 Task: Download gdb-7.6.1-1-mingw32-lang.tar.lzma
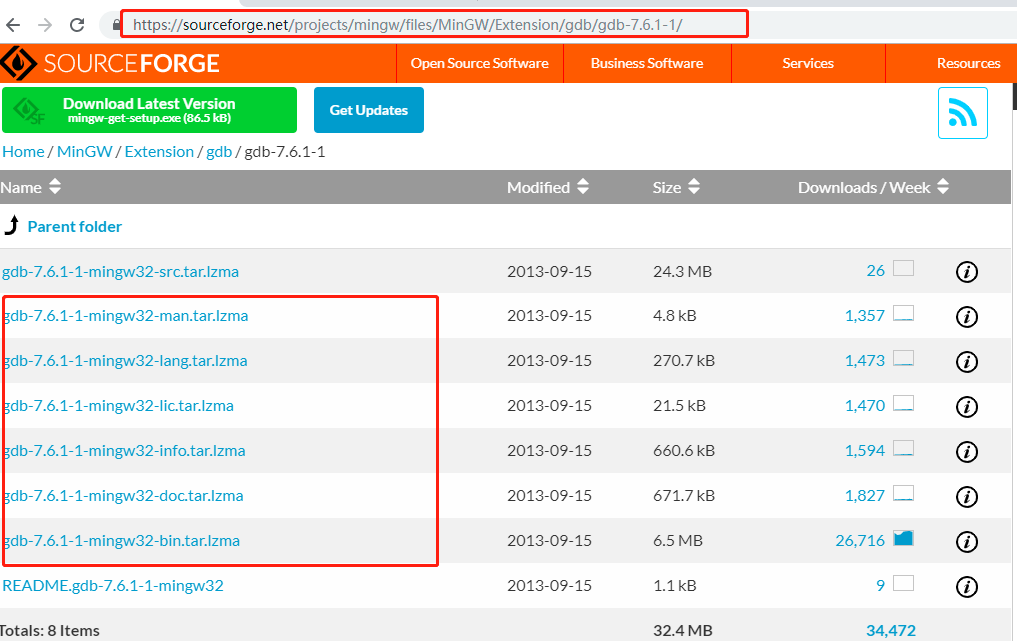click(x=126, y=361)
